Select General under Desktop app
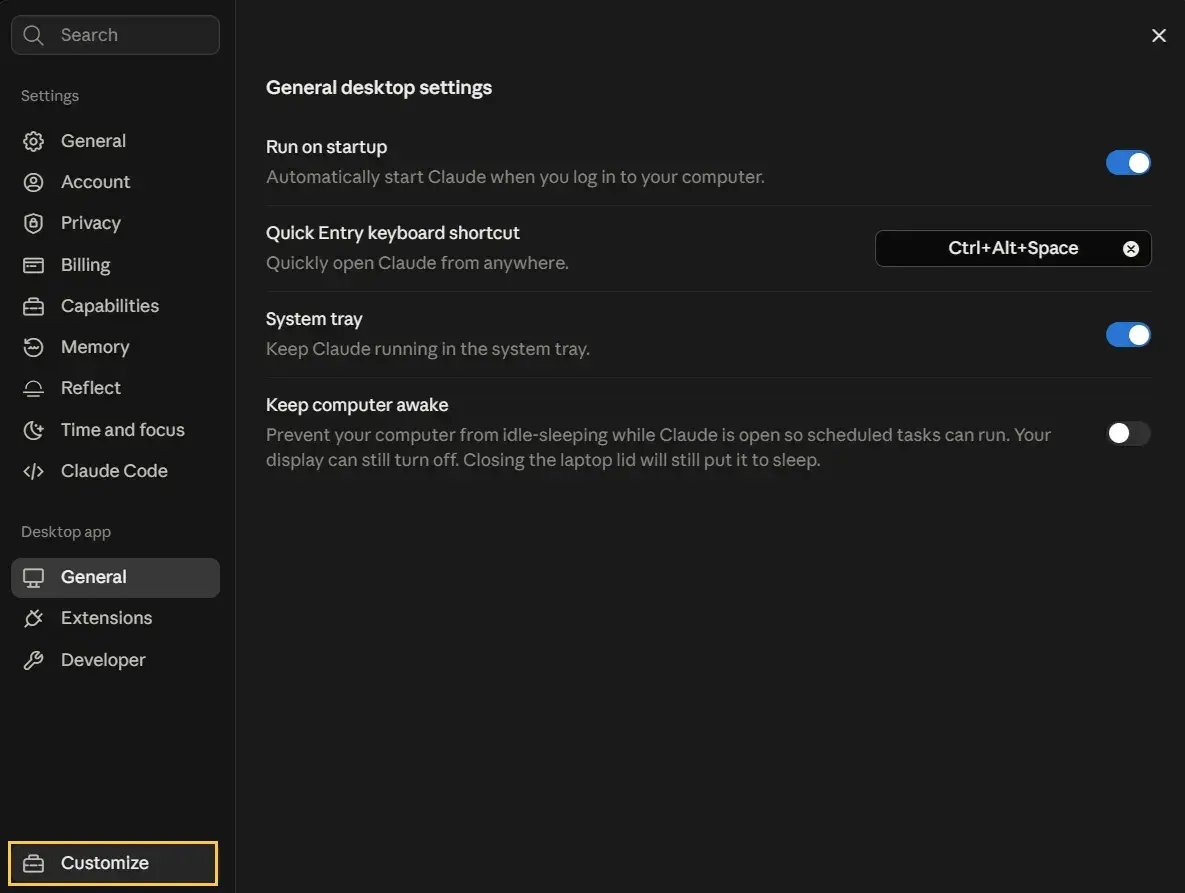 pos(115,578)
